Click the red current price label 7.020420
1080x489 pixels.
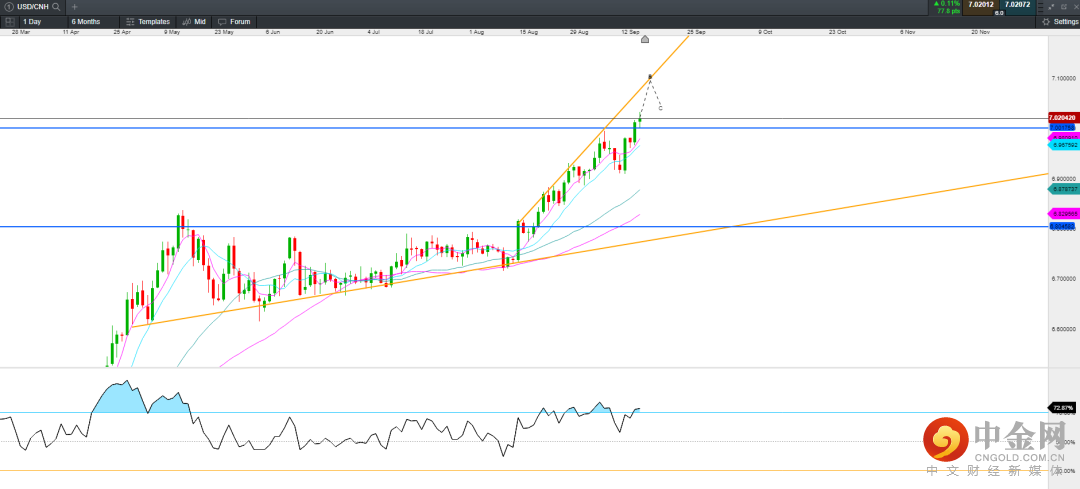pos(1061,118)
